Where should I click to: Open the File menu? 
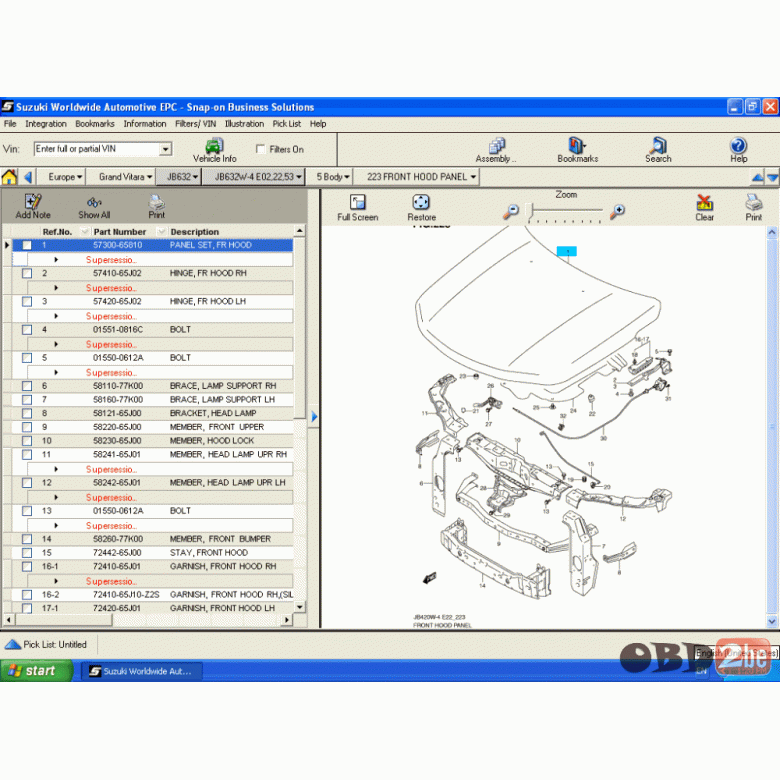tap(10, 124)
